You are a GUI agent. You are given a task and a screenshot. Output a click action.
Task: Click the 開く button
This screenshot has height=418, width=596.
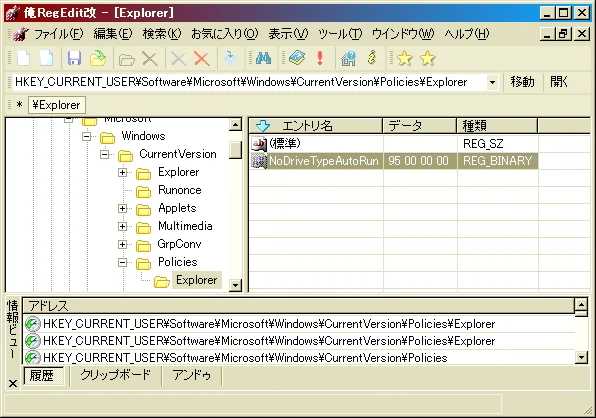[x=559, y=82]
